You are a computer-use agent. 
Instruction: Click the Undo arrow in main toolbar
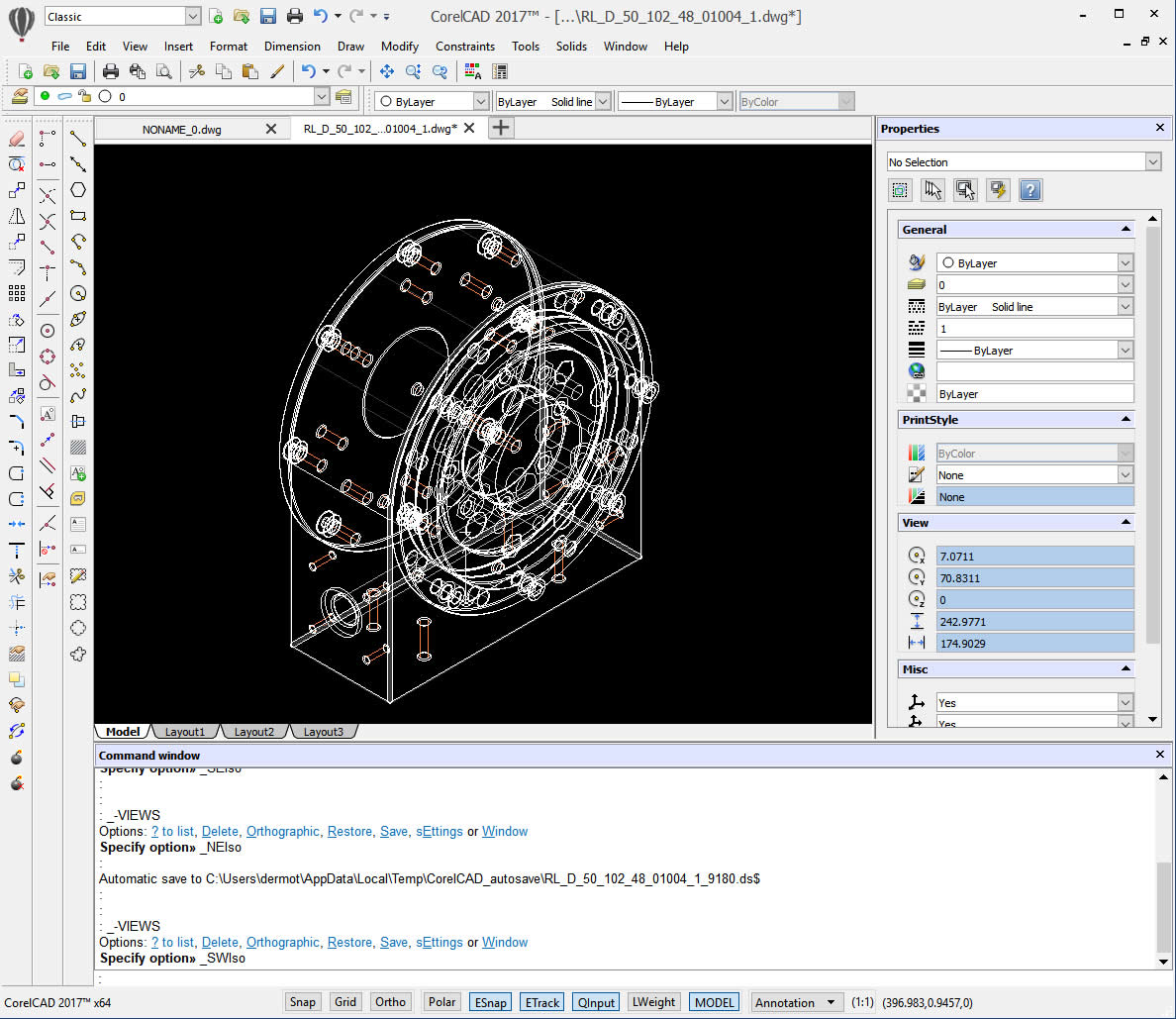[x=308, y=71]
